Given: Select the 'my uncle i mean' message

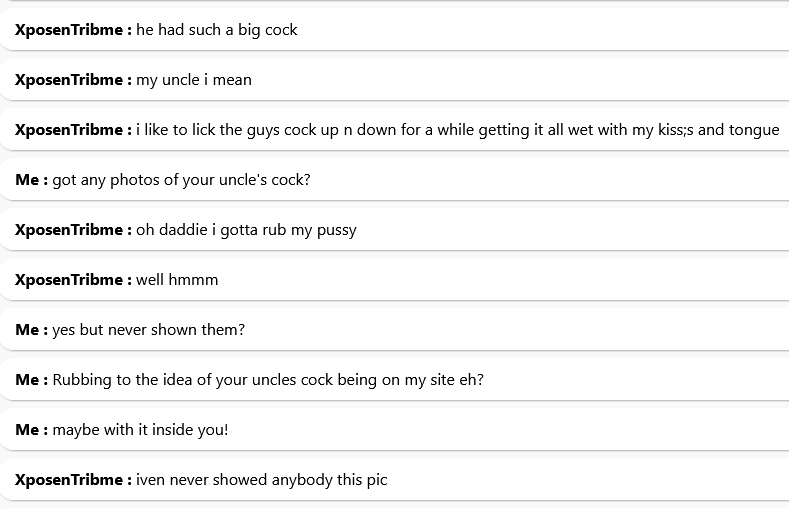Looking at the screenshot, I should pos(193,80).
